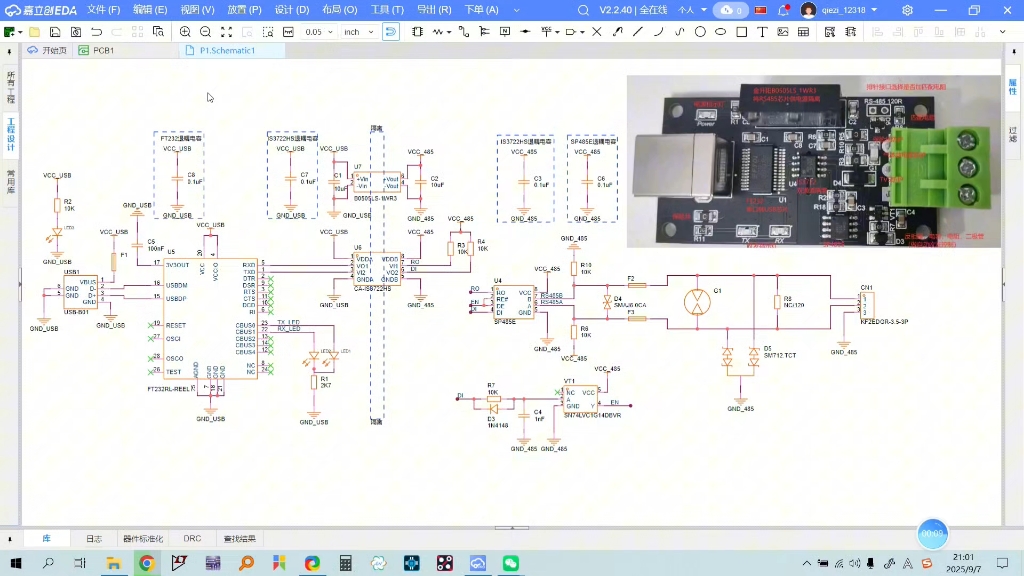The width and height of the screenshot is (1024, 576).
Task: Open the DRC bottom panel tab
Action: (x=192, y=538)
